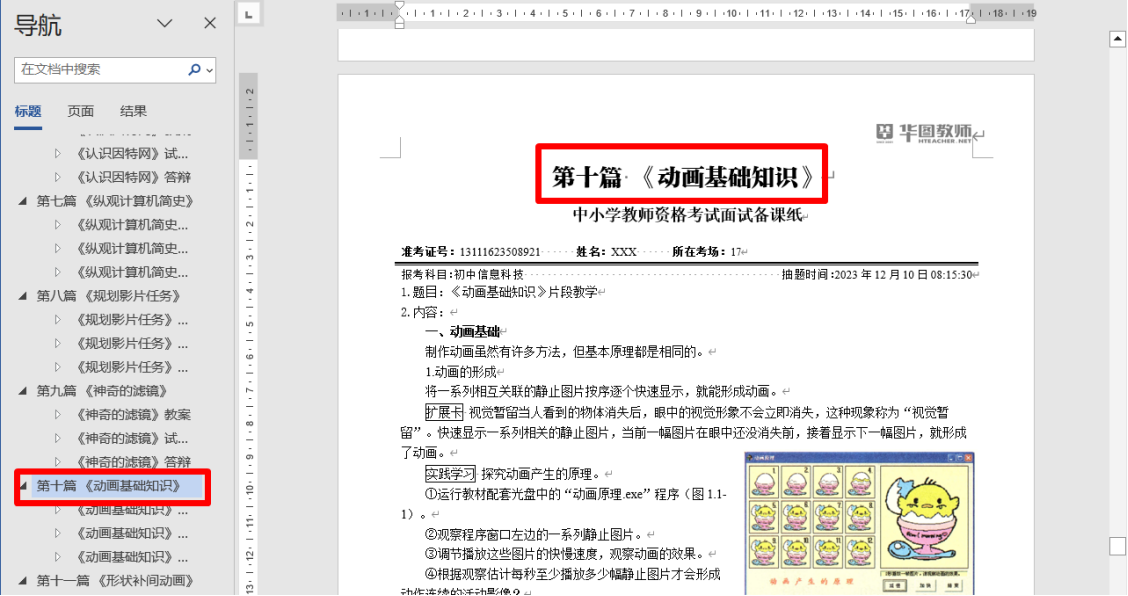The width and height of the screenshot is (1128, 596).
Task: Click the vertical scrollbar up arrow
Action: tap(1117, 39)
